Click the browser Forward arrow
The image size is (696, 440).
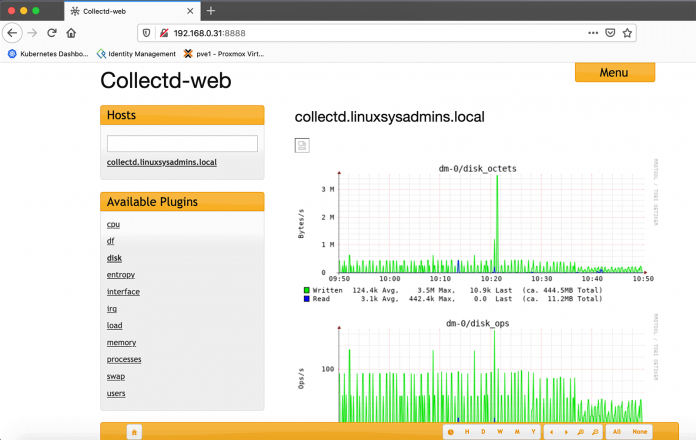point(32,33)
